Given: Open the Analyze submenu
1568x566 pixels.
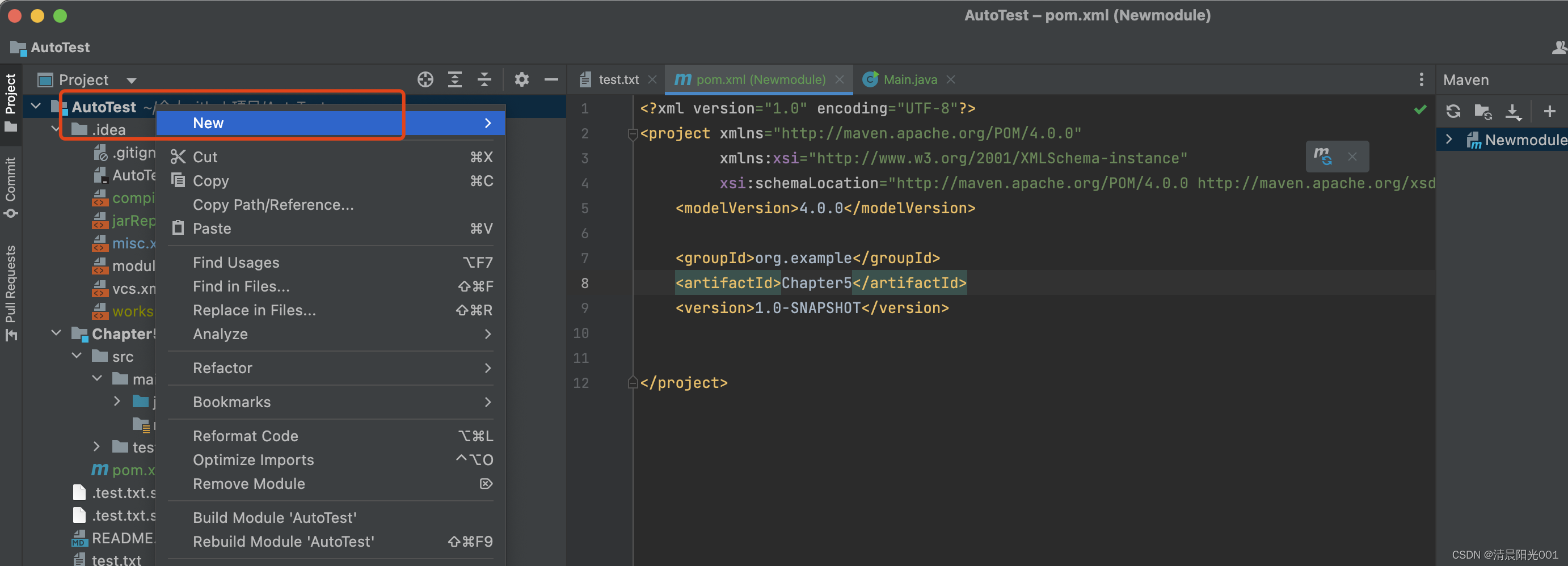Looking at the screenshot, I should pos(331,333).
